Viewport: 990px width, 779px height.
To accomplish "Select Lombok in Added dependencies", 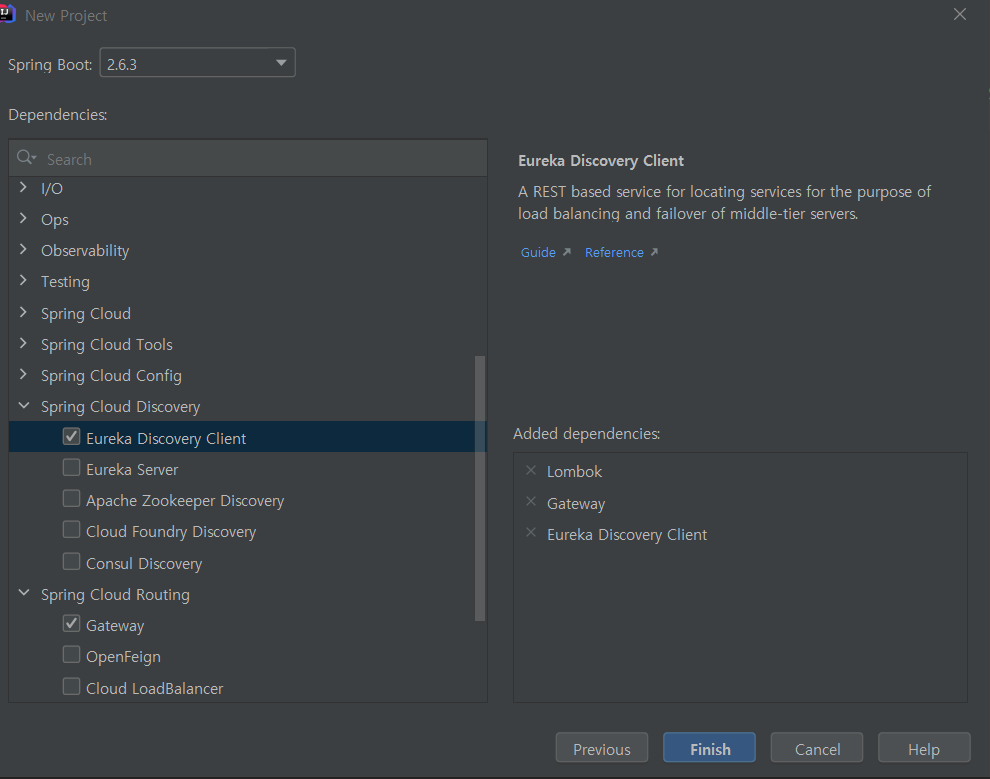I will coord(575,472).
